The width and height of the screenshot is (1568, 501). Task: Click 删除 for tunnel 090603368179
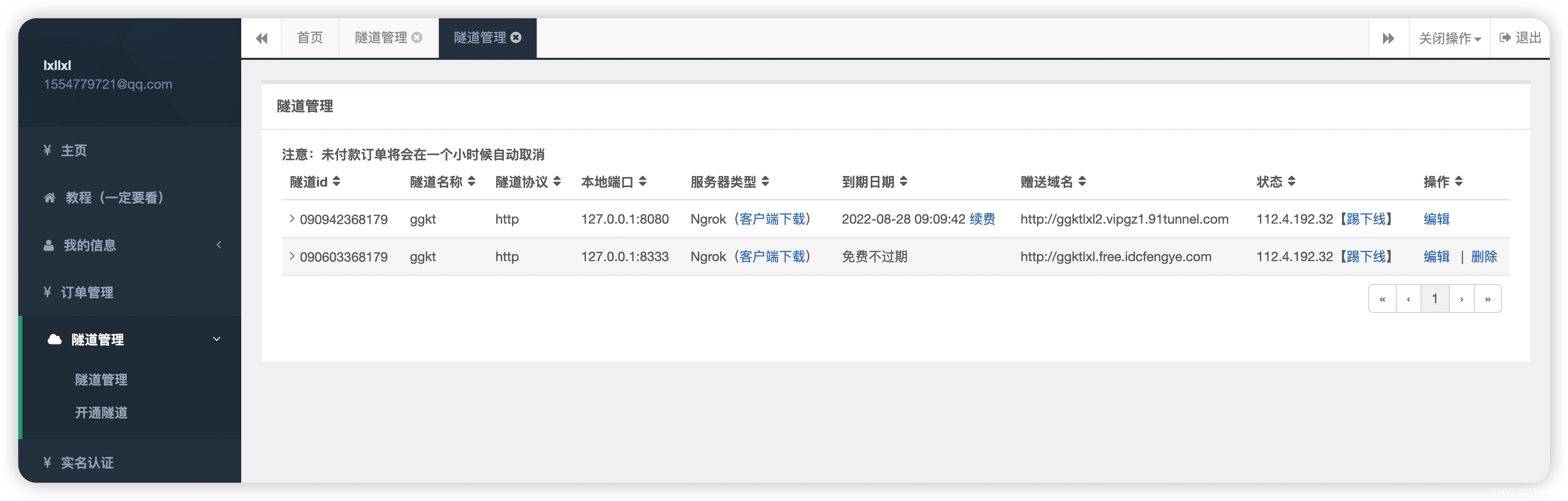(x=1483, y=257)
